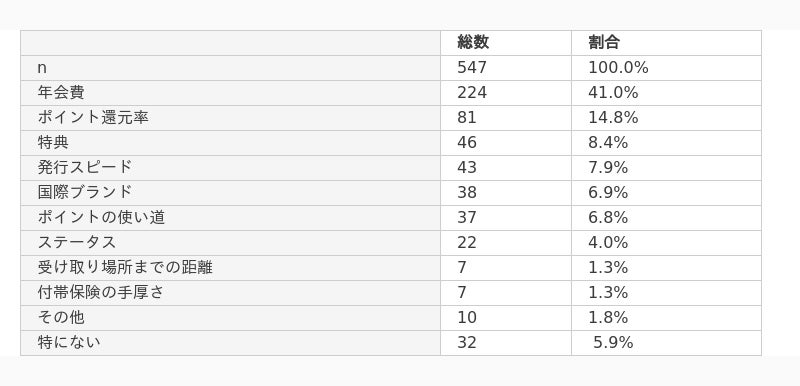Select the 14.8% percentage cell
Screen dimensions: 800x386
[x=666, y=118]
